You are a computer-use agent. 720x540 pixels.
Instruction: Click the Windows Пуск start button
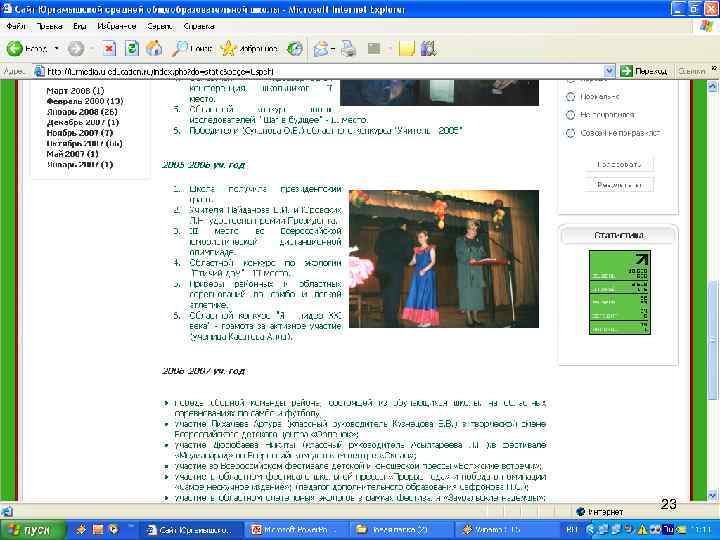[x=33, y=530]
